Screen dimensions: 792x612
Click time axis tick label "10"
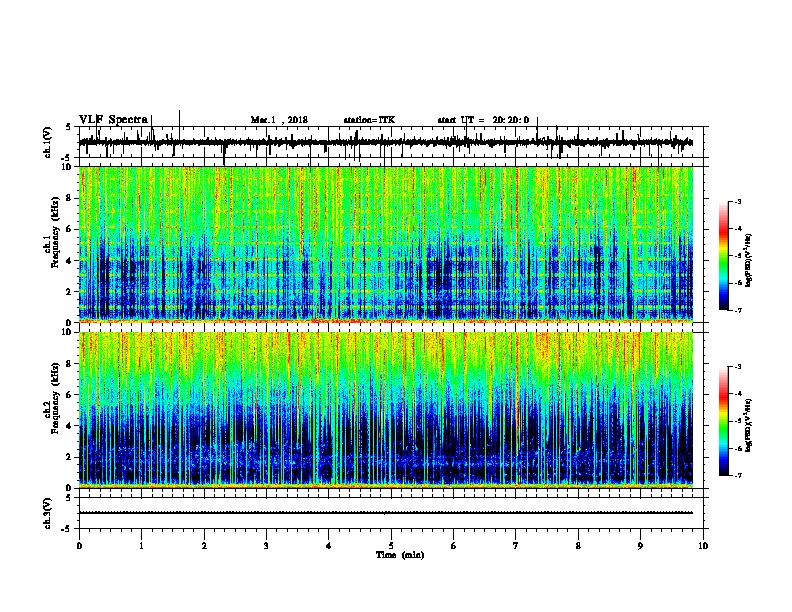point(703,545)
